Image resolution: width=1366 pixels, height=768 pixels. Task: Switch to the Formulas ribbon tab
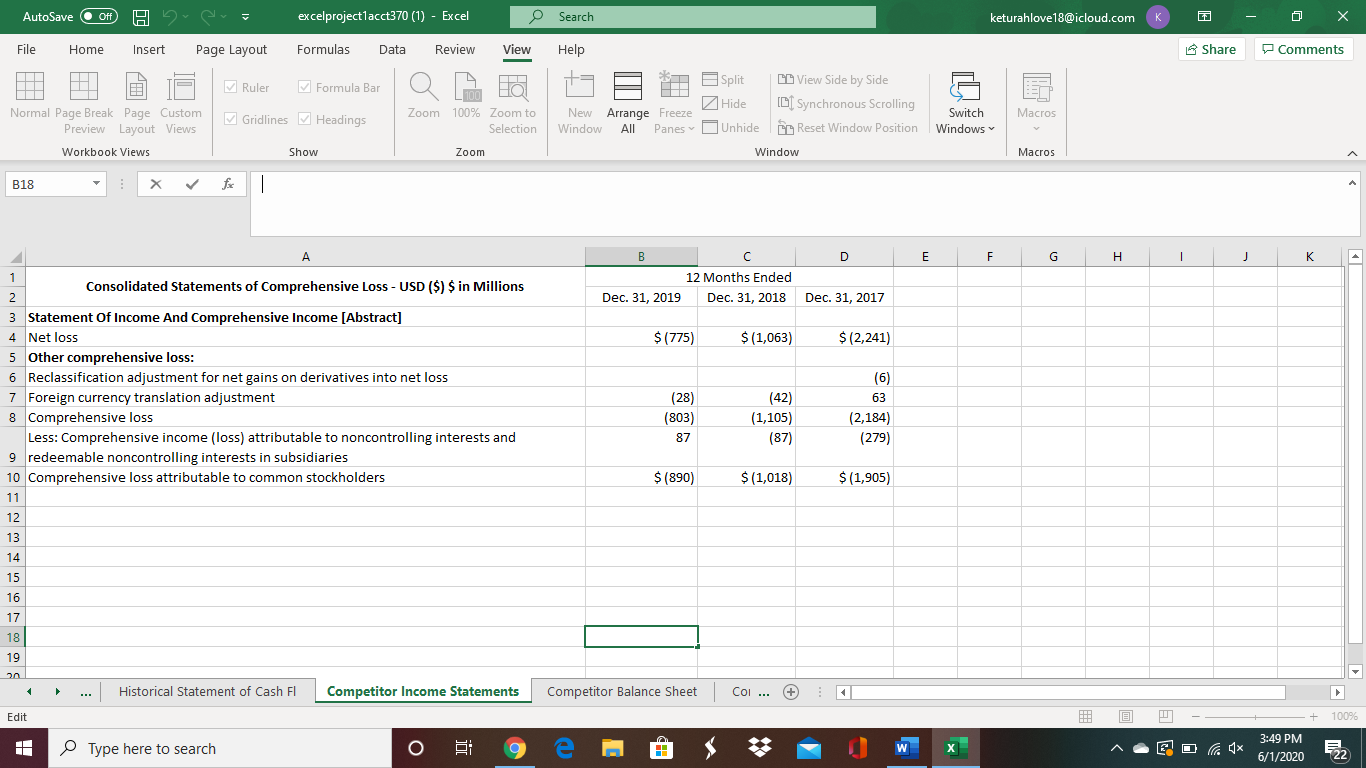(323, 49)
